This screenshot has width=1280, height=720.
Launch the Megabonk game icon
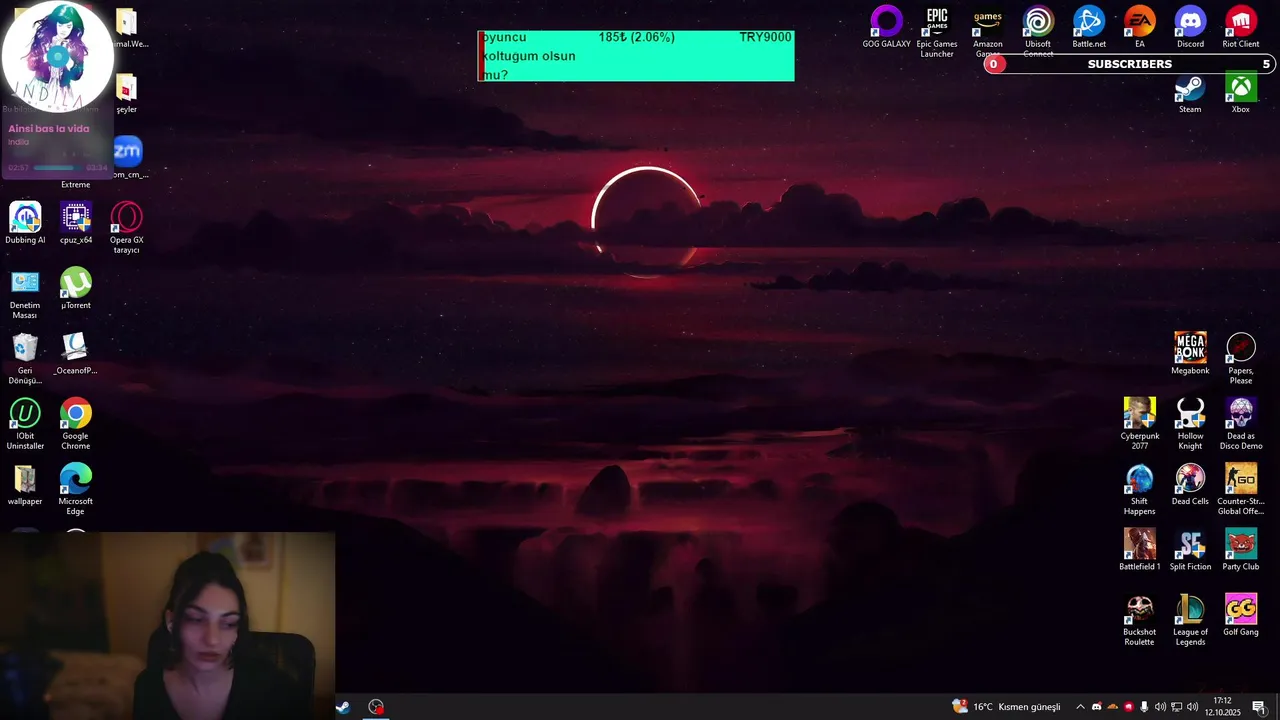[x=1190, y=354]
